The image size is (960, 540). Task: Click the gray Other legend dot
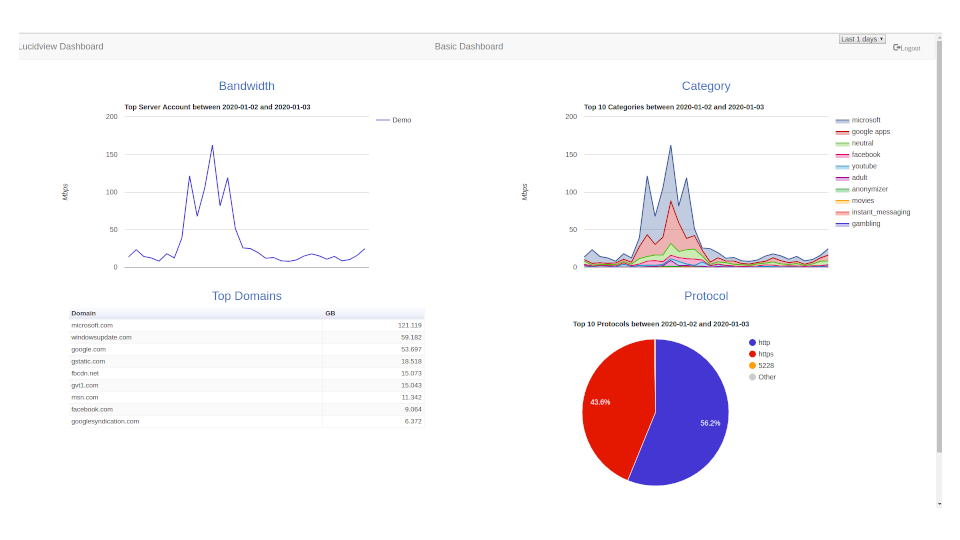coord(752,377)
